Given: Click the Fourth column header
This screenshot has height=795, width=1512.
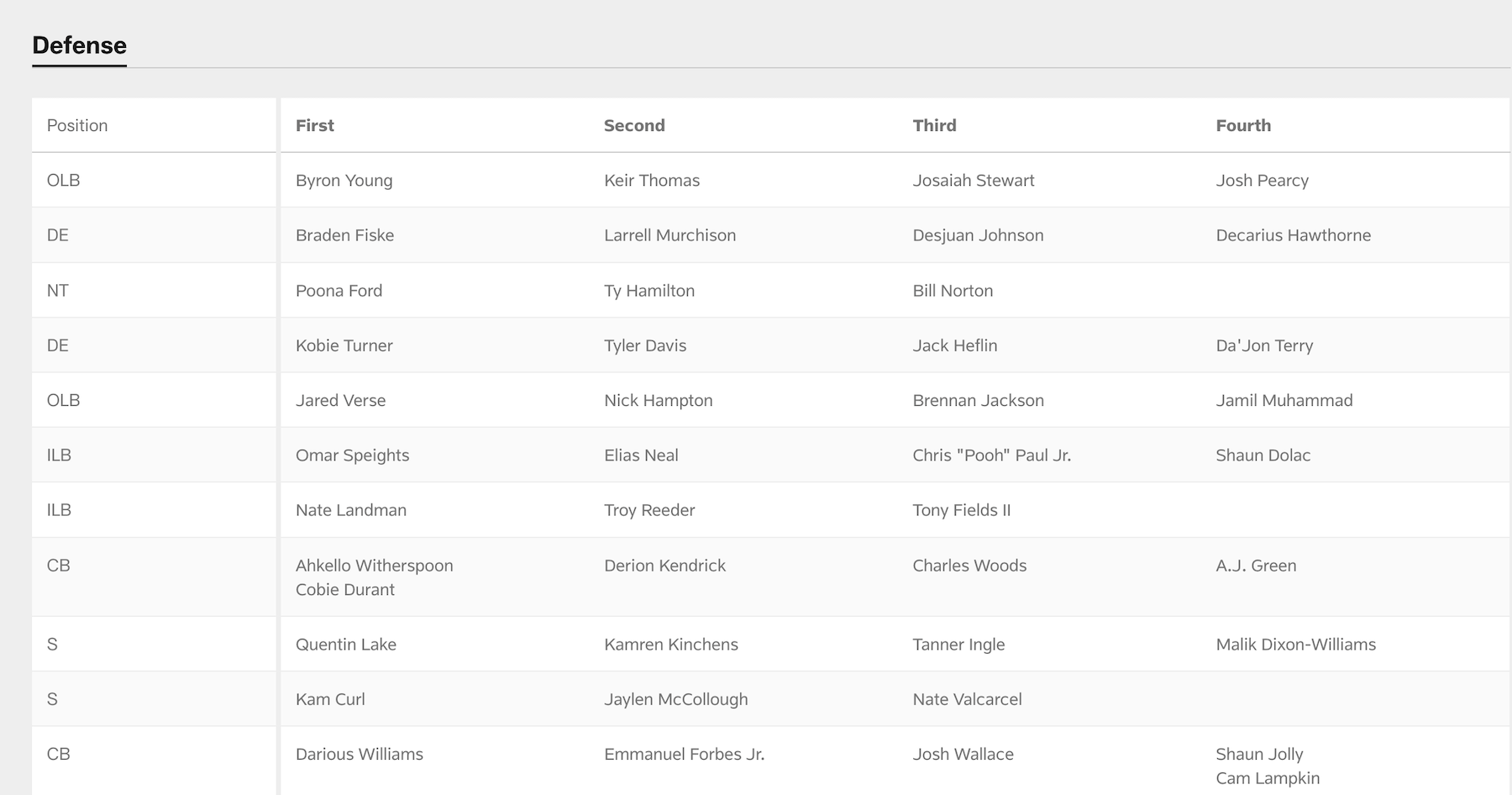Looking at the screenshot, I should pyautogui.click(x=1242, y=125).
